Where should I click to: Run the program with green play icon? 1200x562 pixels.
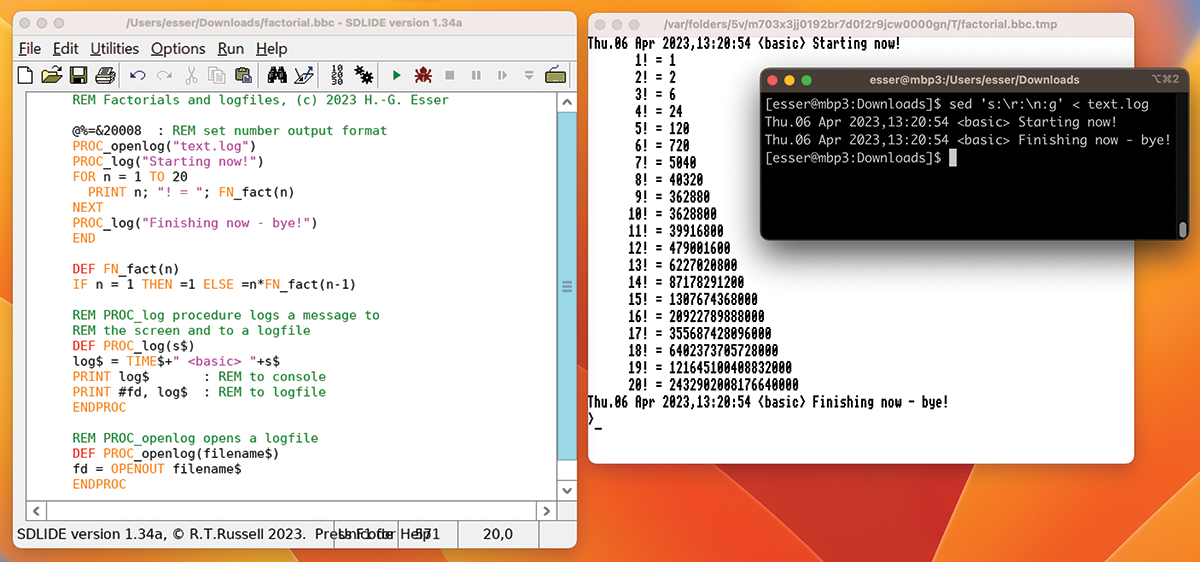[397, 75]
